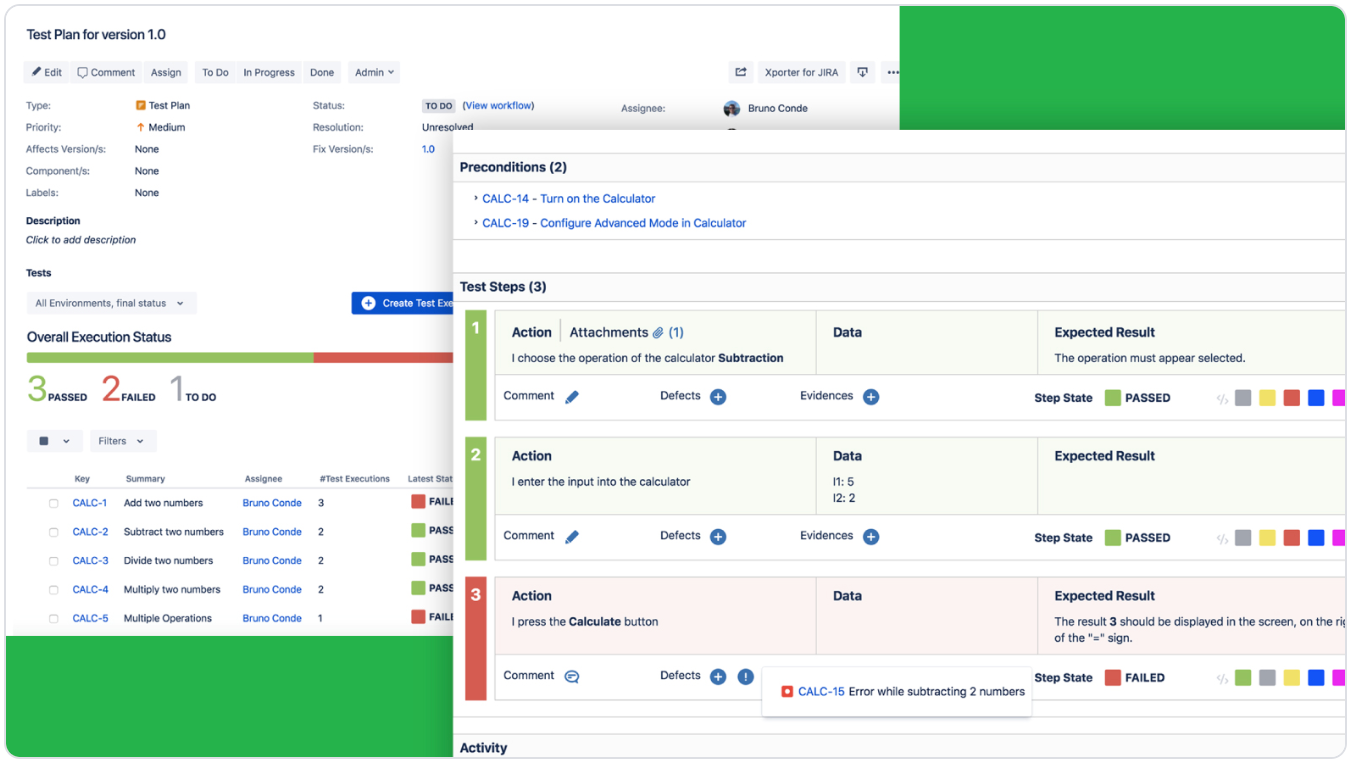This screenshot has height=764, width=1351.
Task: Add evidence with the plus icon on step 1
Action: pos(870,396)
